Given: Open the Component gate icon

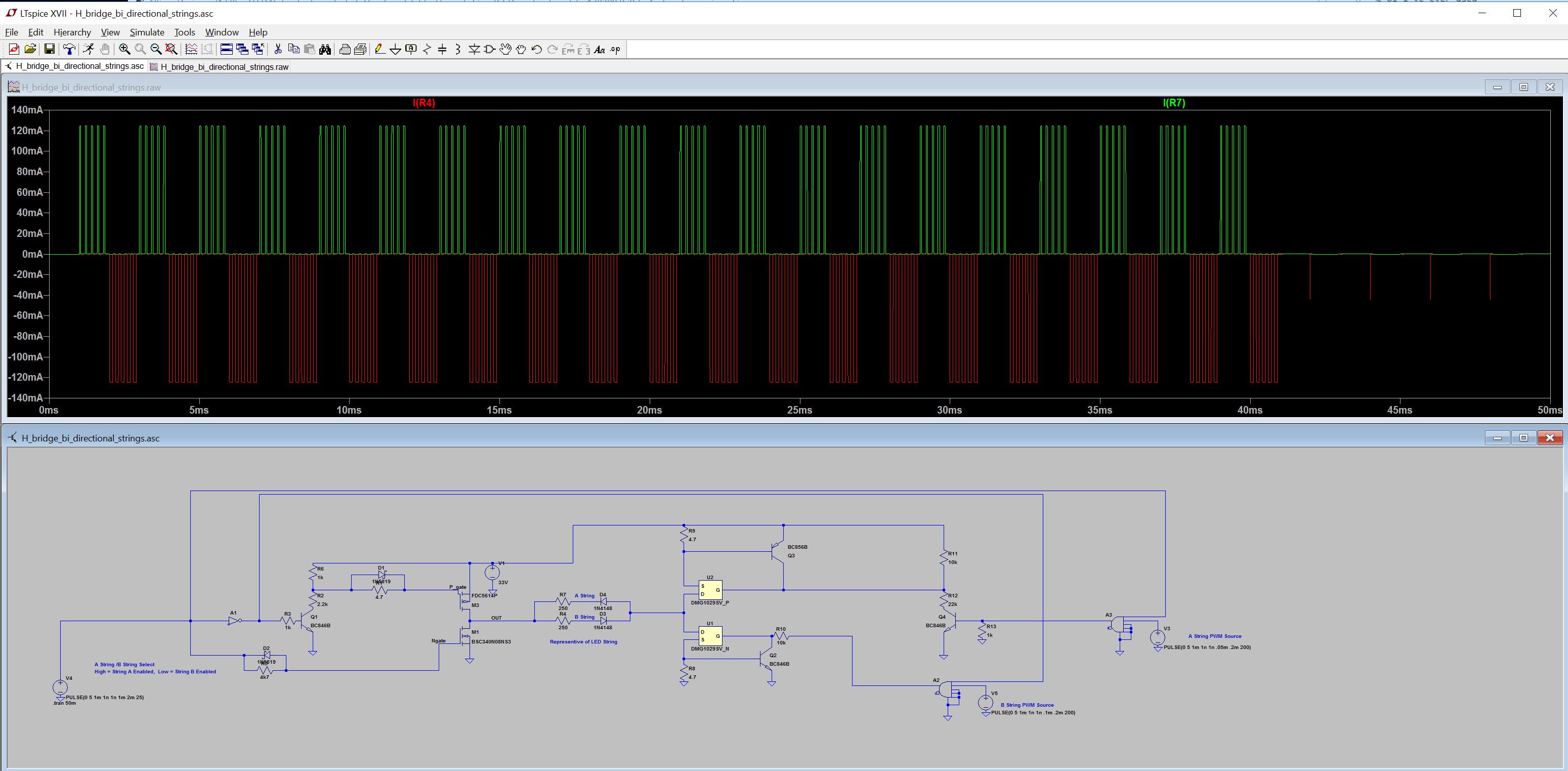Looking at the screenshot, I should [x=489, y=49].
